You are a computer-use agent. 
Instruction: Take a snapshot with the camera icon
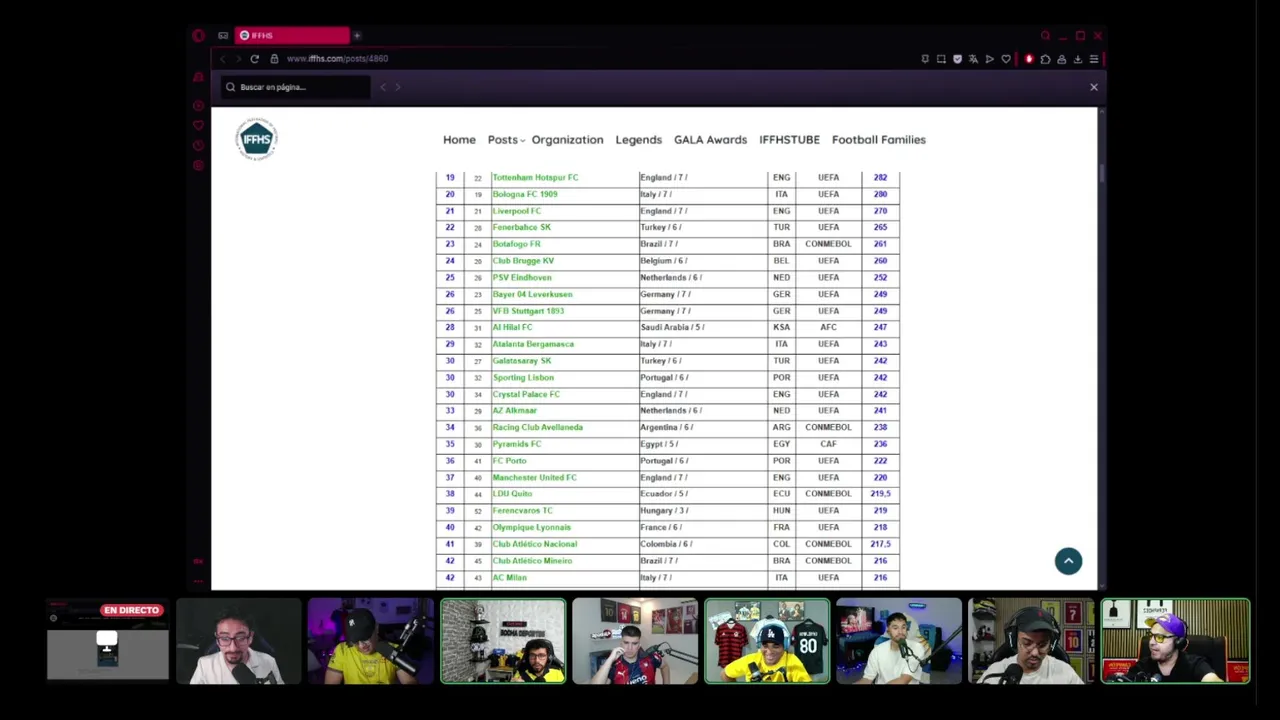pyautogui.click(x=941, y=59)
